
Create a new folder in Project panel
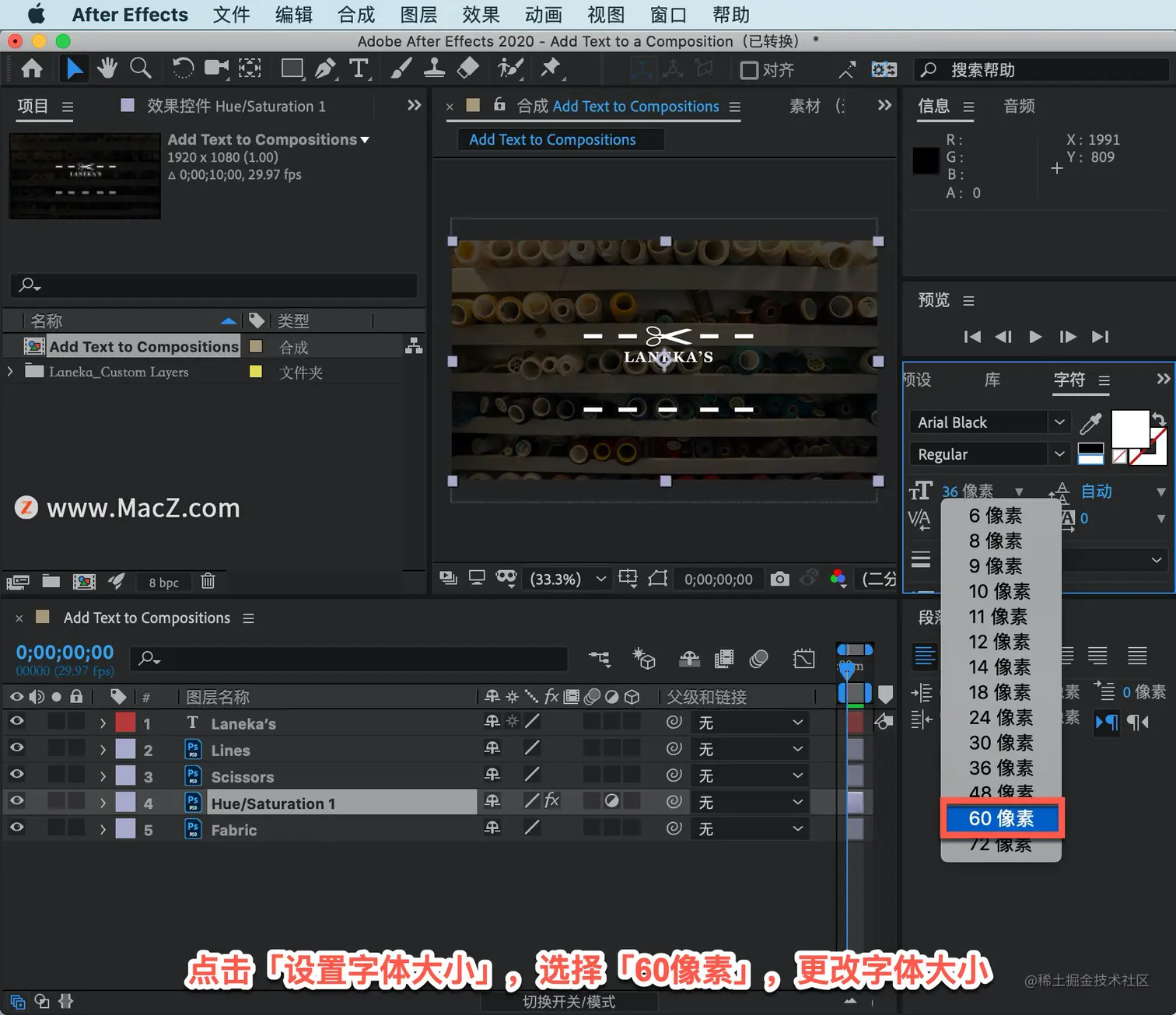51,581
